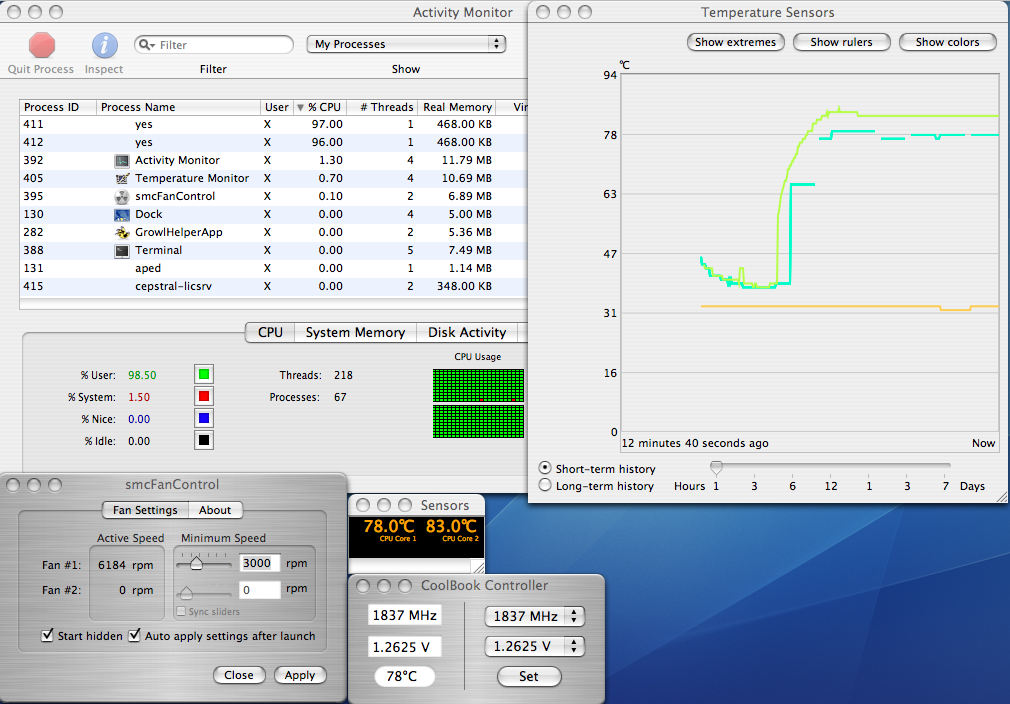1010x704 pixels.
Task: Click the Inspect info icon
Action: point(104,45)
